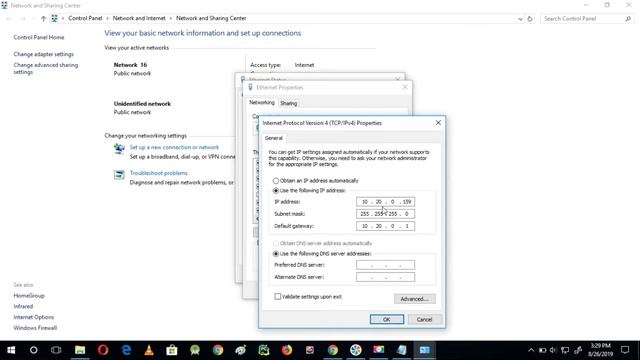Go up one level in Control Panel
Image resolution: width=640 pixels, height=360 pixels.
click(x=43, y=18)
